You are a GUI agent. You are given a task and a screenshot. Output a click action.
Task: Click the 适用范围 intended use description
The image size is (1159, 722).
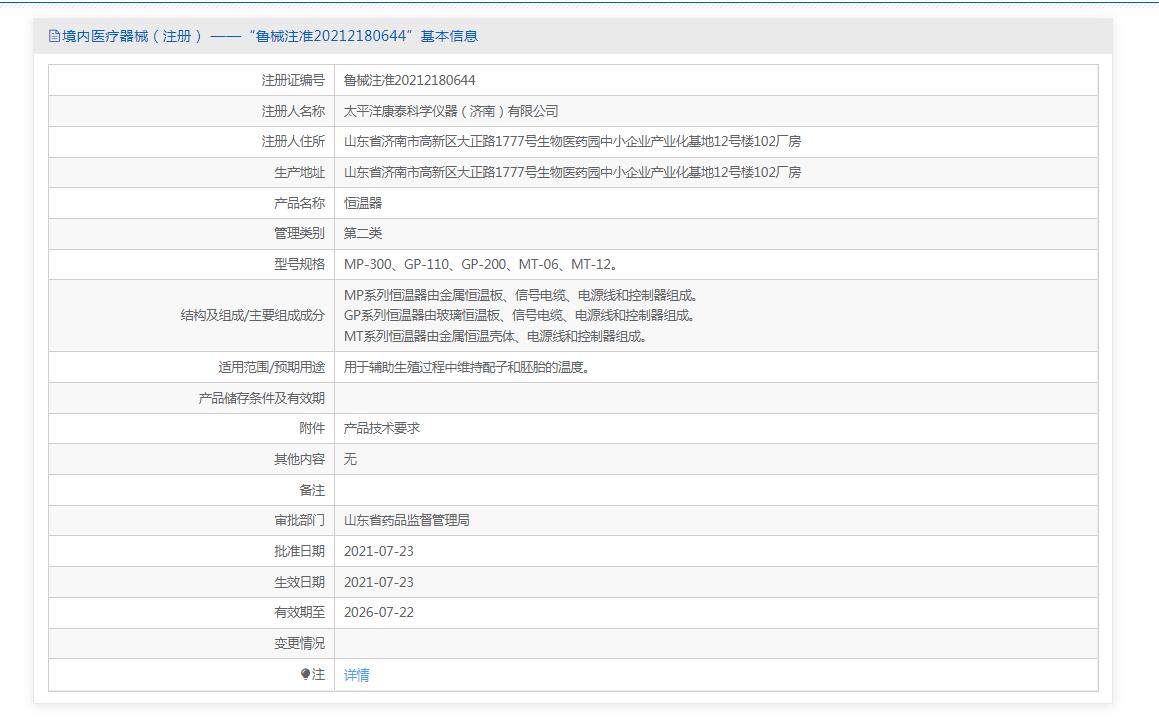pyautogui.click(x=466, y=367)
